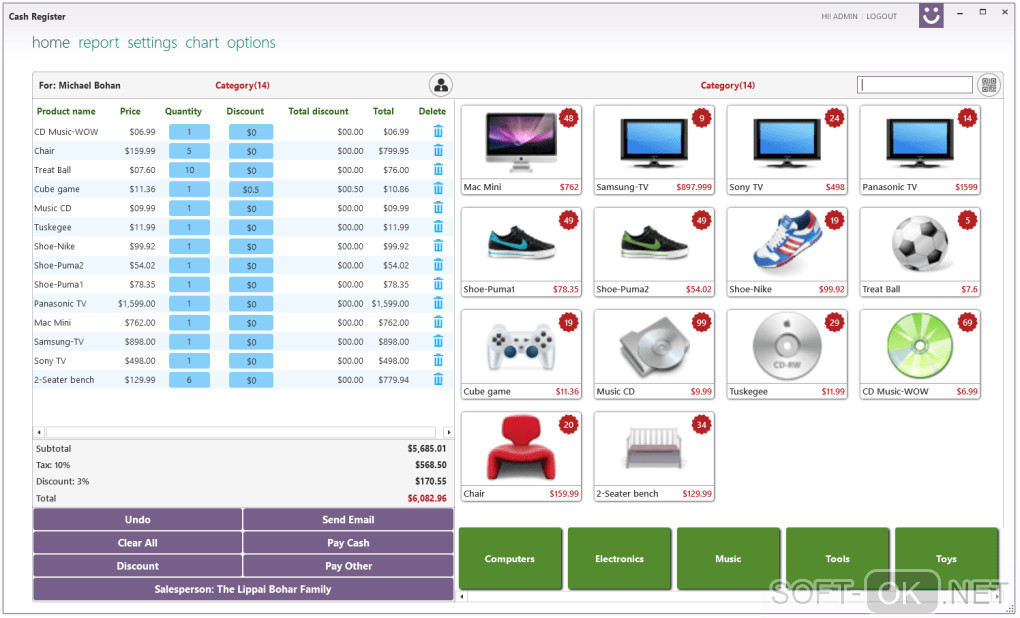Add the Music CD product tile
This screenshot has height=618, width=1020.
click(654, 355)
